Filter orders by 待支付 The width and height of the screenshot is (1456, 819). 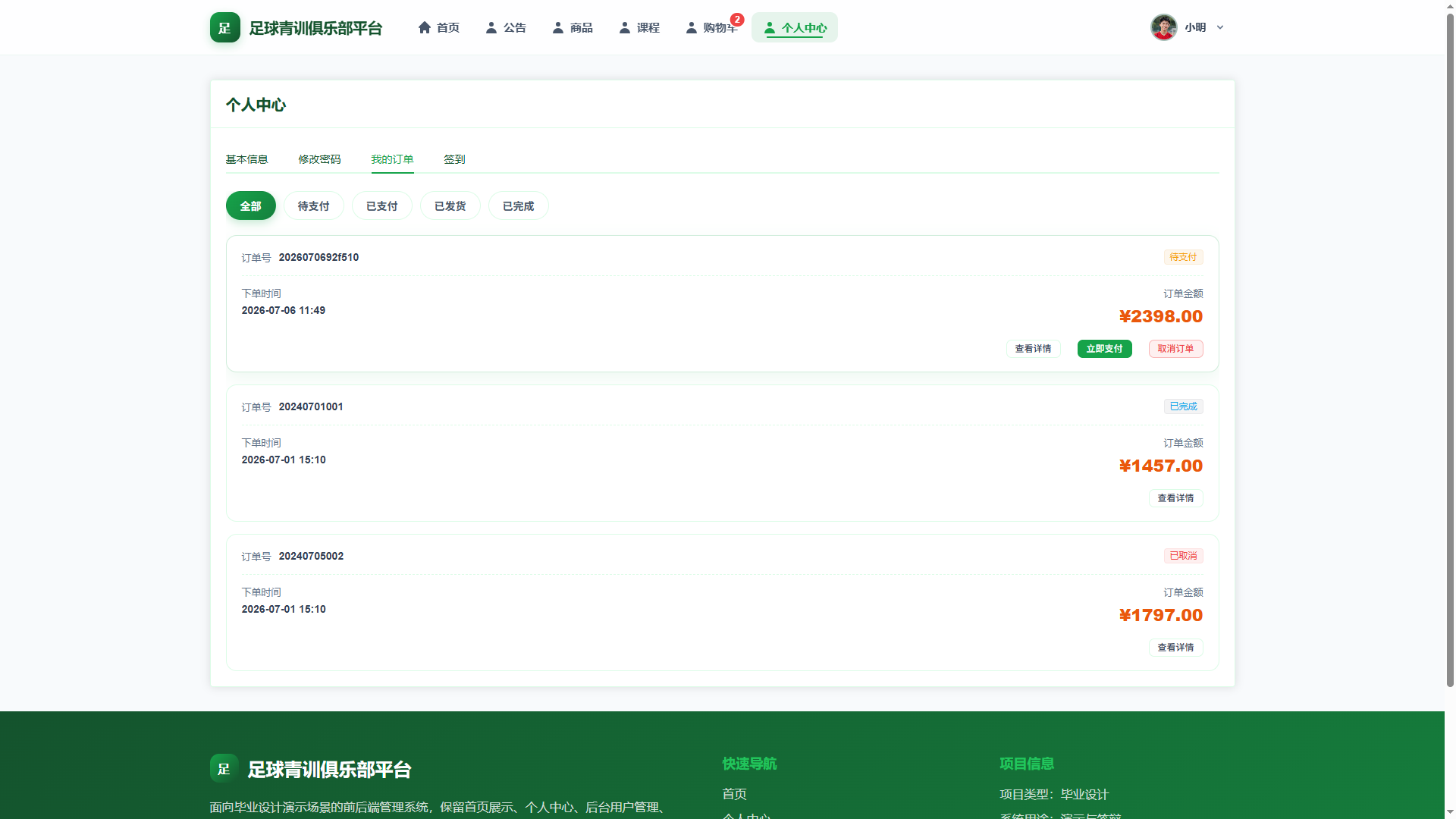[314, 206]
